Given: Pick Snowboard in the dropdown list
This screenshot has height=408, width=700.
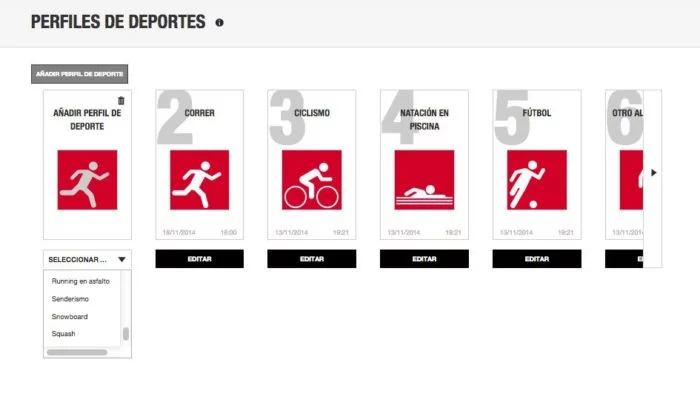Looking at the screenshot, I should 70,316.
